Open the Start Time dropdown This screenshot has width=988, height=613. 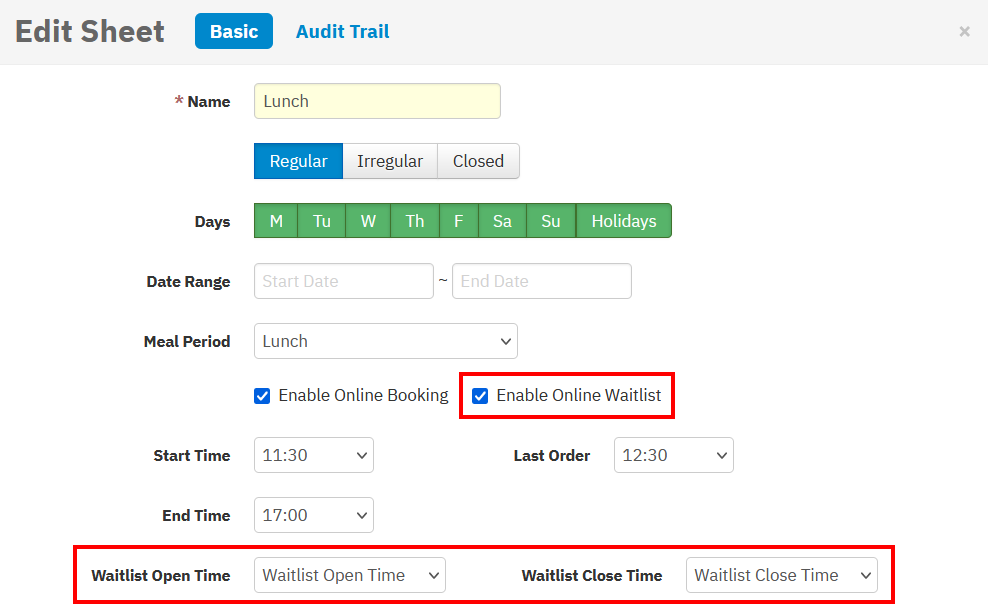313,455
